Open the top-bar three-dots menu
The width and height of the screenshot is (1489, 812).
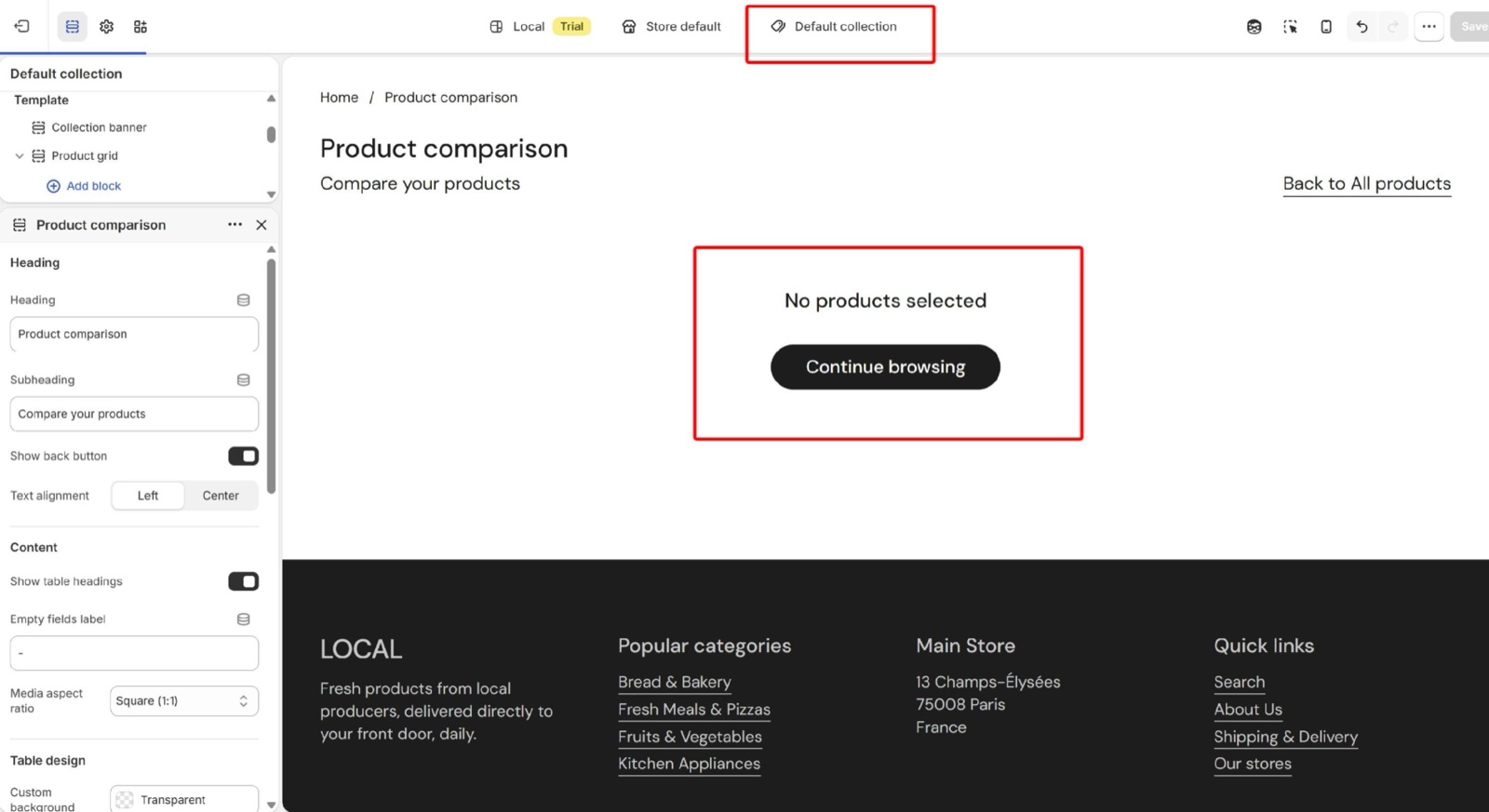[x=1429, y=26]
